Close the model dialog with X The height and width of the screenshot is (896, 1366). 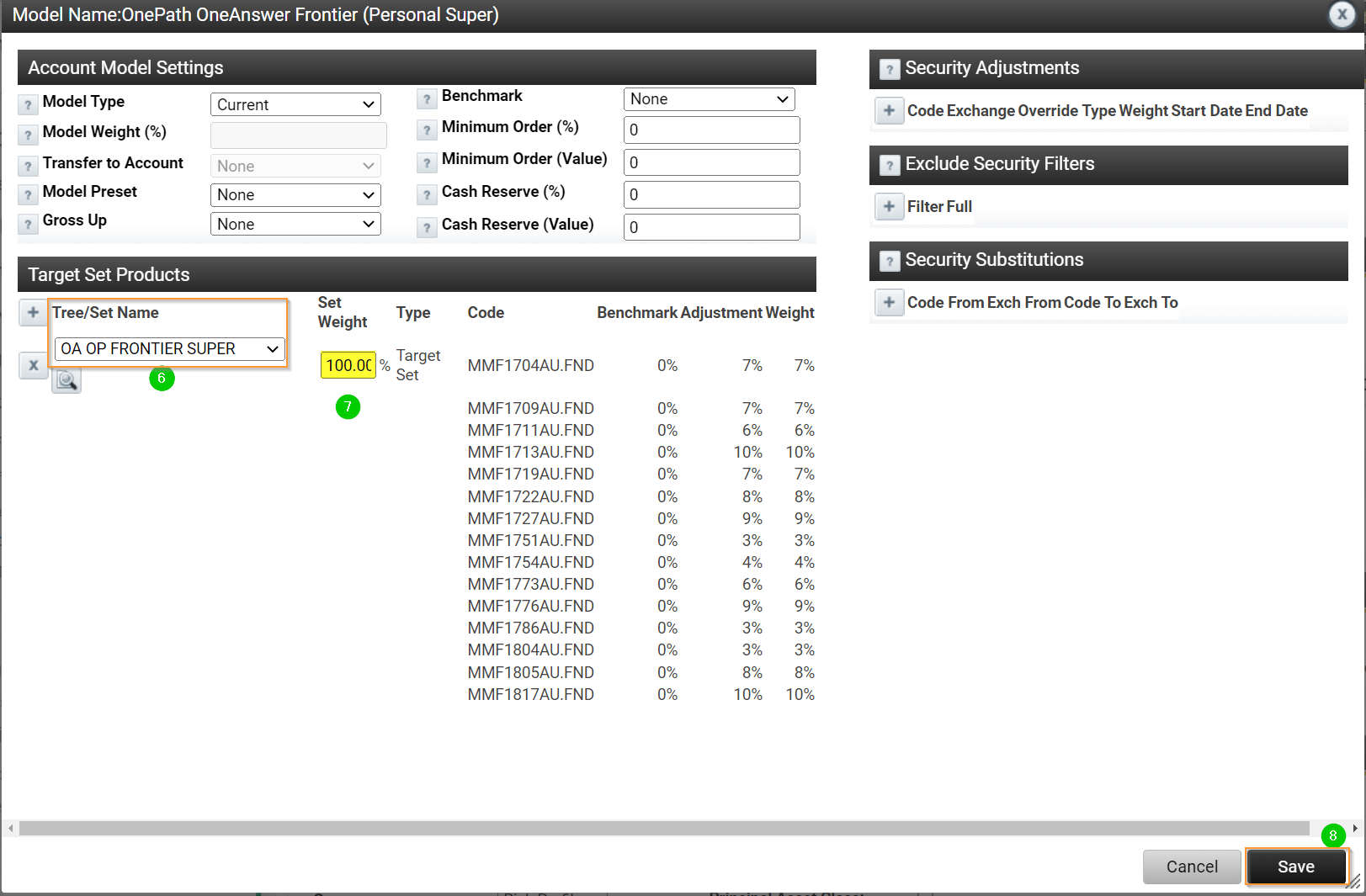pyautogui.click(x=1342, y=14)
